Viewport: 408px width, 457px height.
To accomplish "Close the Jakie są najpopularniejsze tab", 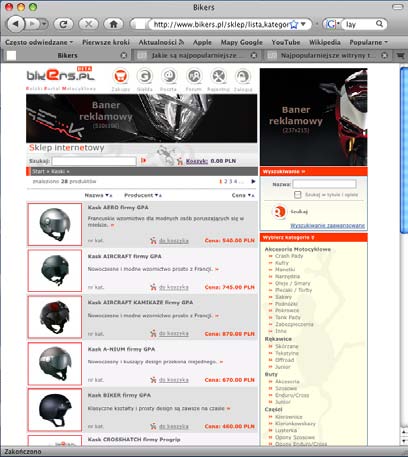I will 254,55.
